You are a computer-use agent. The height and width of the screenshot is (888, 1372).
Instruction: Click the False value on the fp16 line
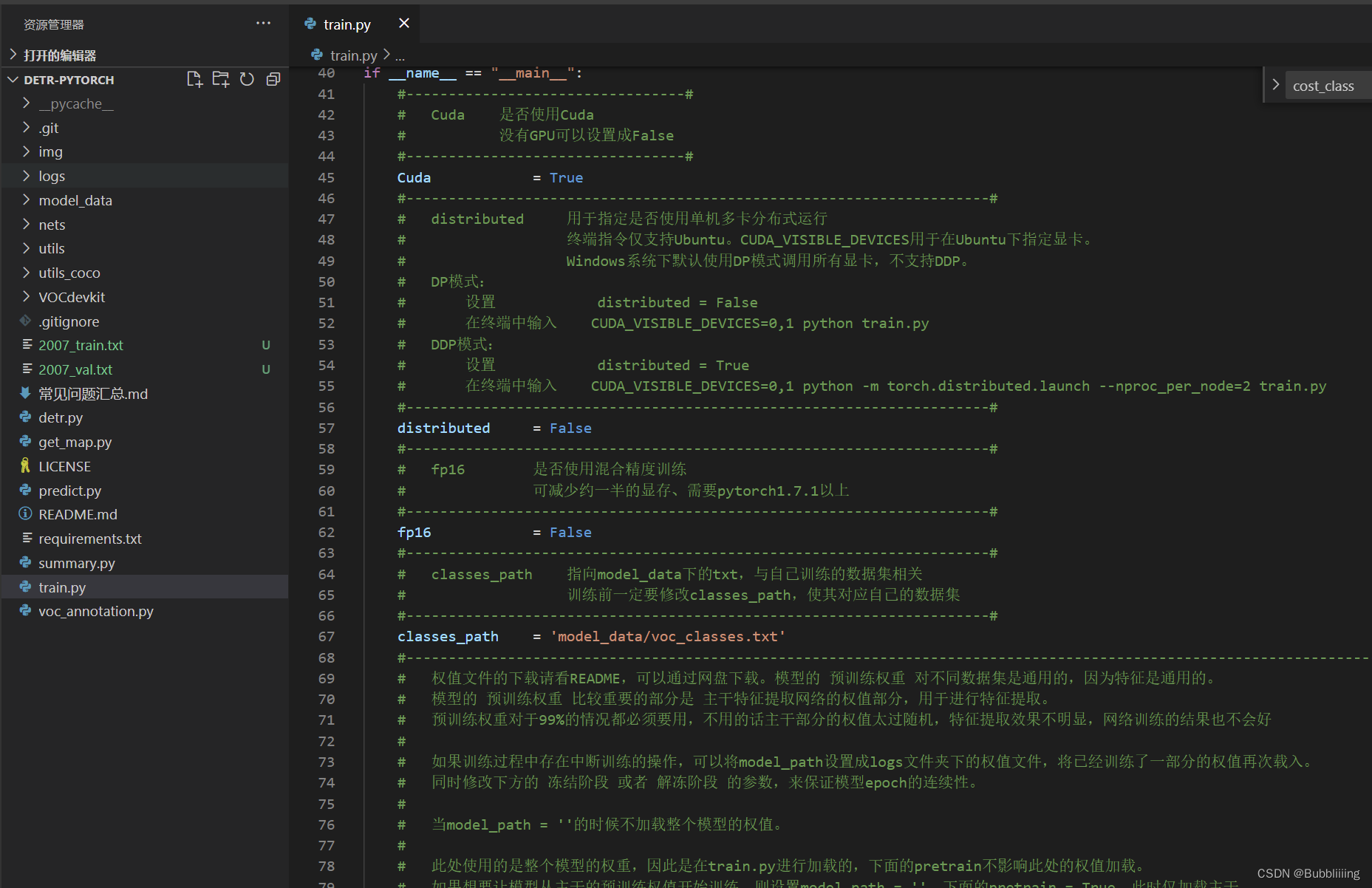pyautogui.click(x=570, y=533)
